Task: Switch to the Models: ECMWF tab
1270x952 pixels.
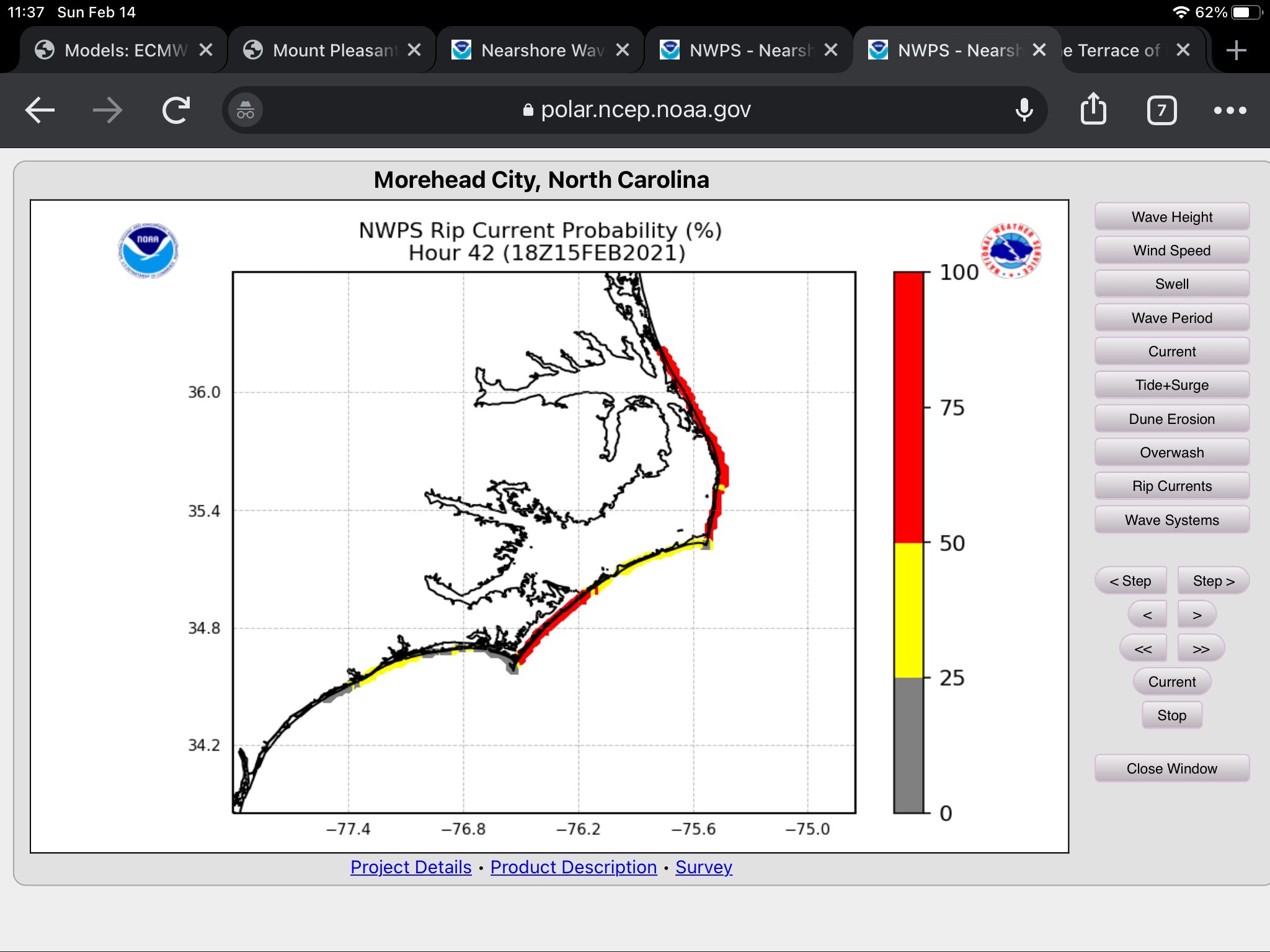Action: (112, 50)
